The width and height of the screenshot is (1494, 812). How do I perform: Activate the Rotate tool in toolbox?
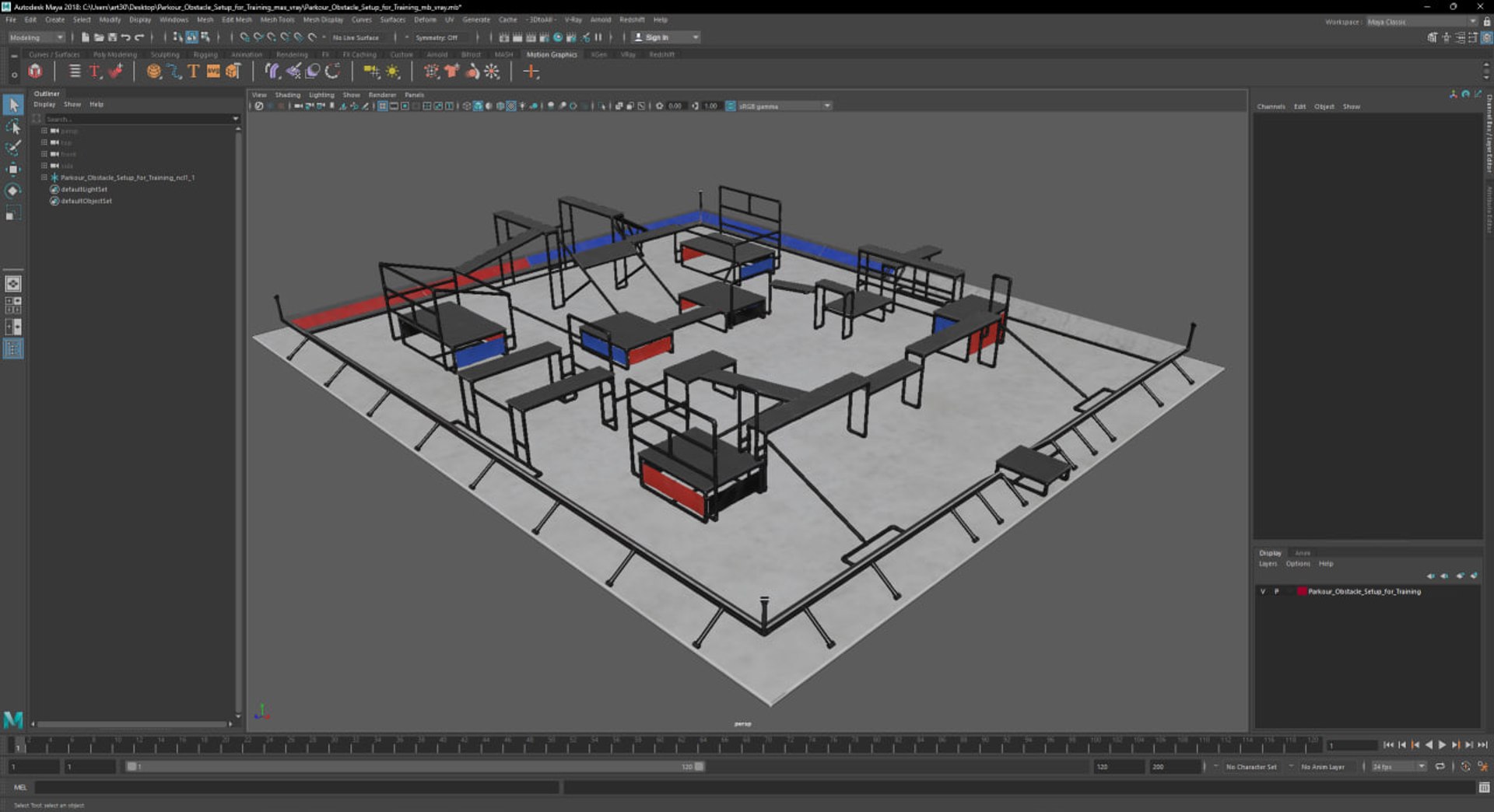point(13,191)
